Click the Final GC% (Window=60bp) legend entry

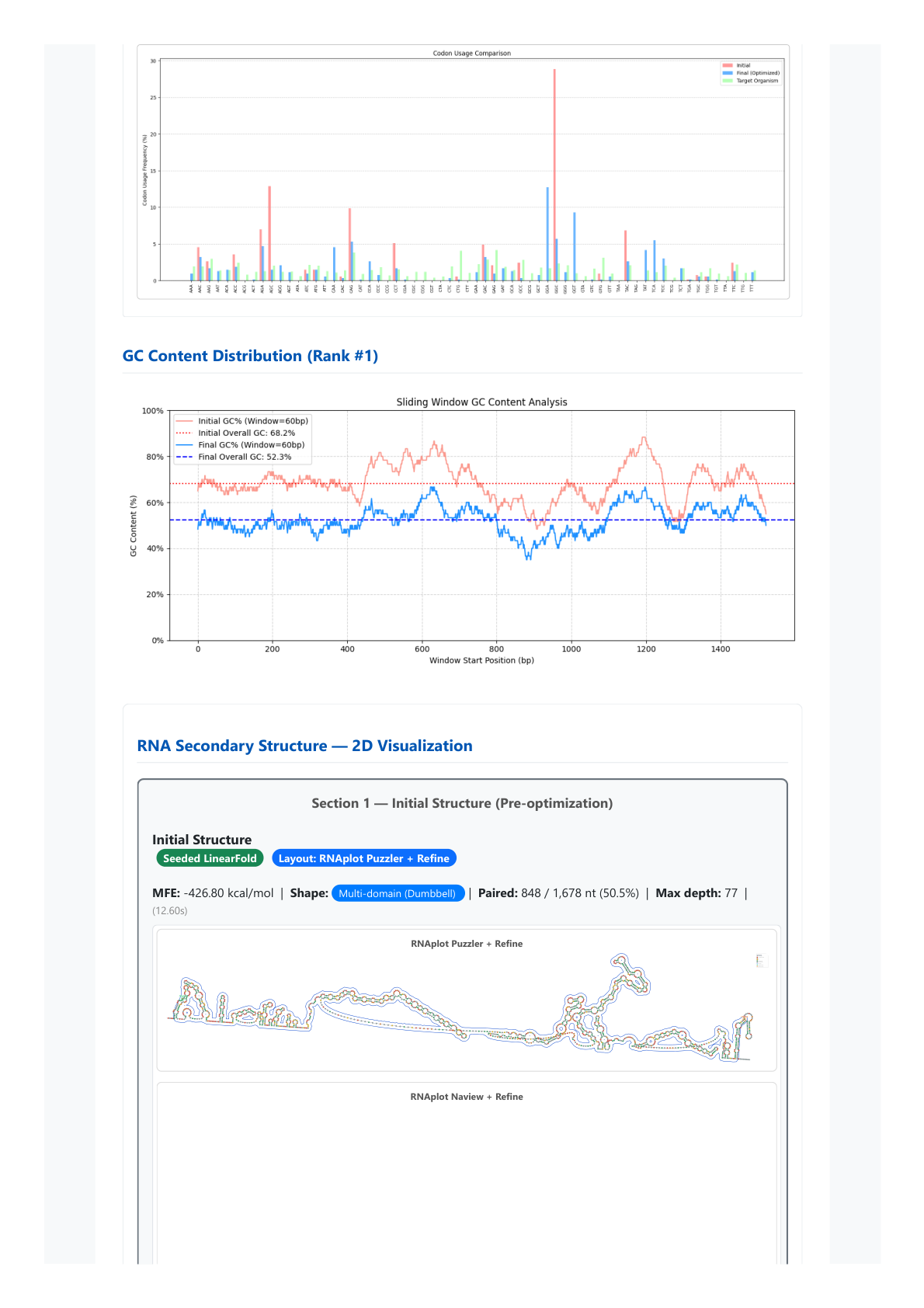pos(251,445)
